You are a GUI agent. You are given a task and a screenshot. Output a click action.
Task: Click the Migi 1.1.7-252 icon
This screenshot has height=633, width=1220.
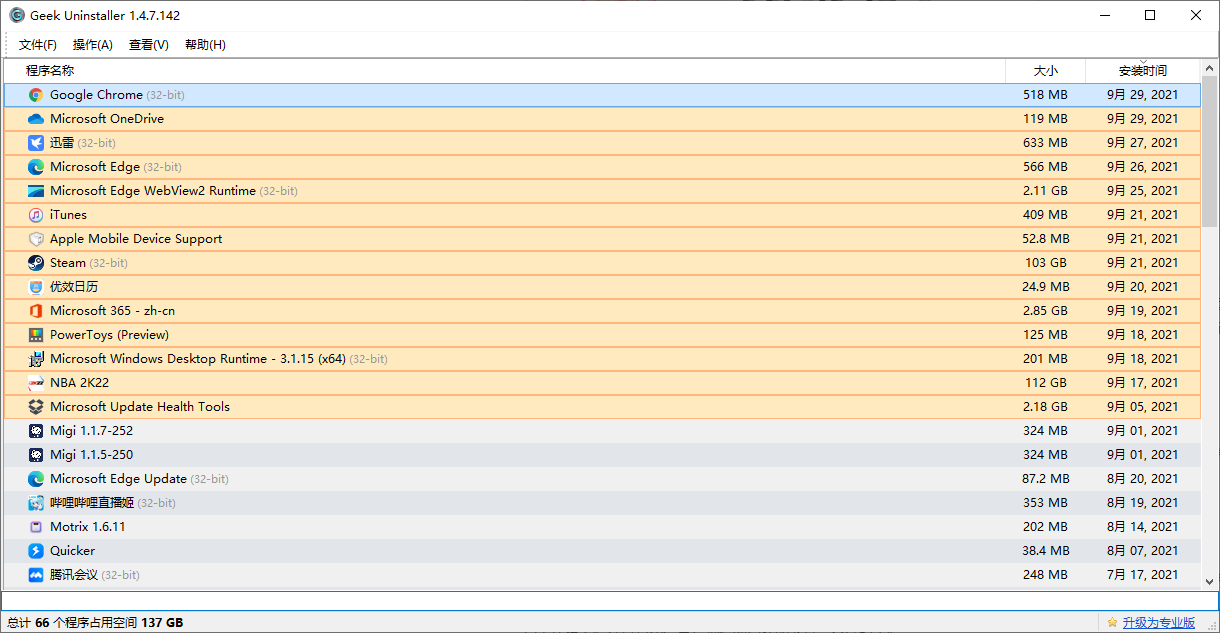36,431
